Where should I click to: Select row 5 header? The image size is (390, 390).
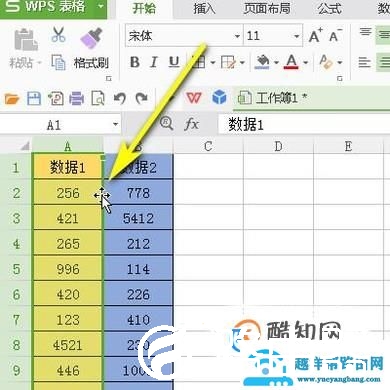16,269
